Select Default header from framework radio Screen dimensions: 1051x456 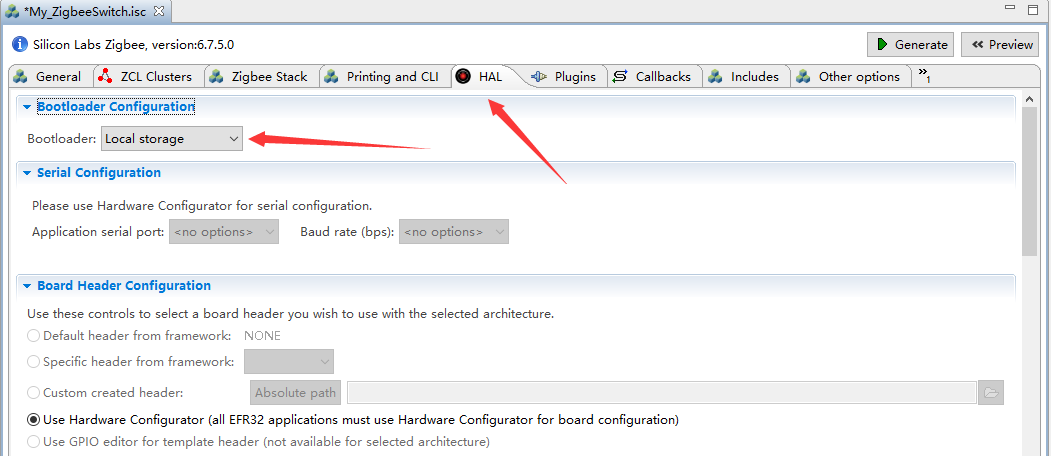[34, 335]
